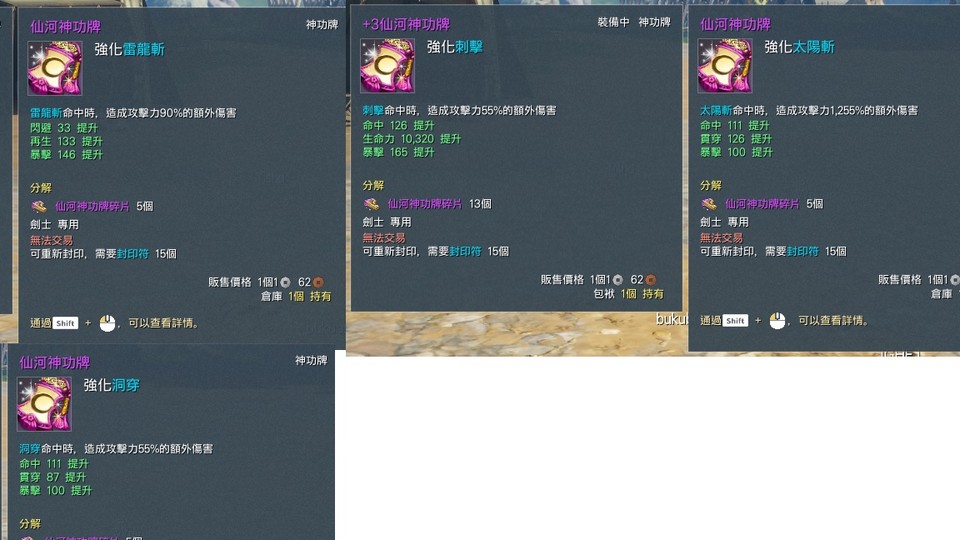The image size is (960, 540).
Task: Click 封印符 link in 刺擊 tooltip
Action: [x=465, y=252]
